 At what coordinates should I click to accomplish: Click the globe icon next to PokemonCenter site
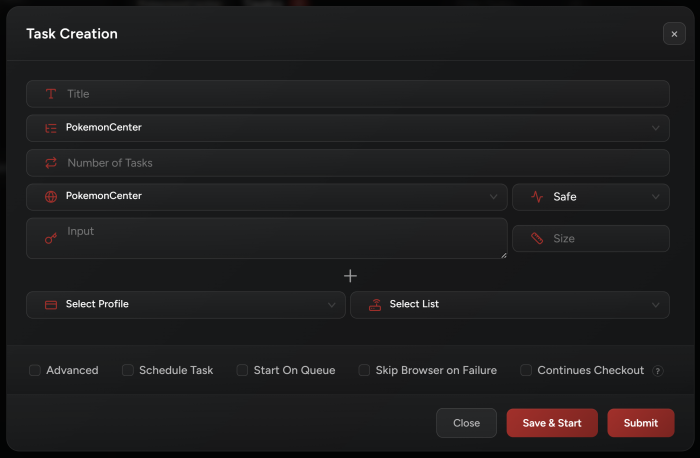coord(51,196)
